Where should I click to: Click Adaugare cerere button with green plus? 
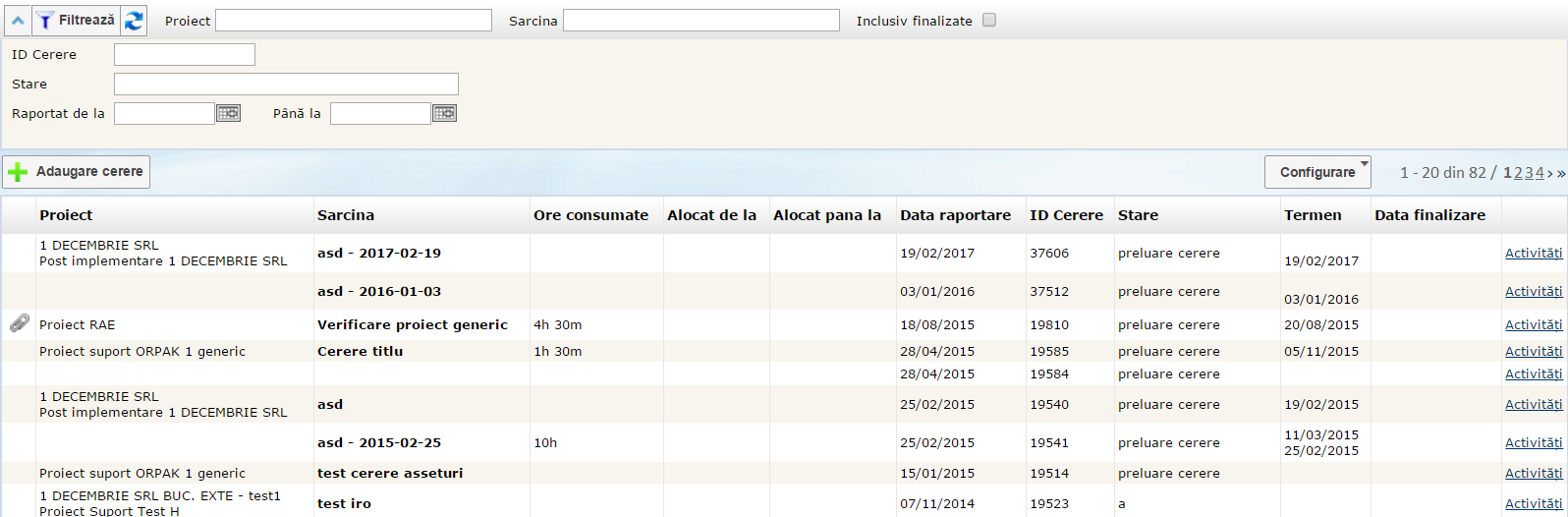[77, 172]
